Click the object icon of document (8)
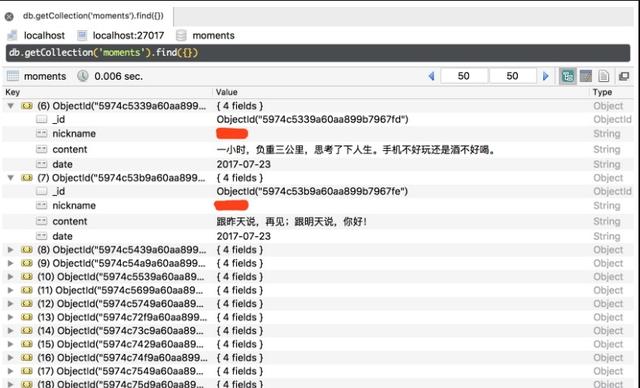This screenshot has height=388, width=640. 27,250
